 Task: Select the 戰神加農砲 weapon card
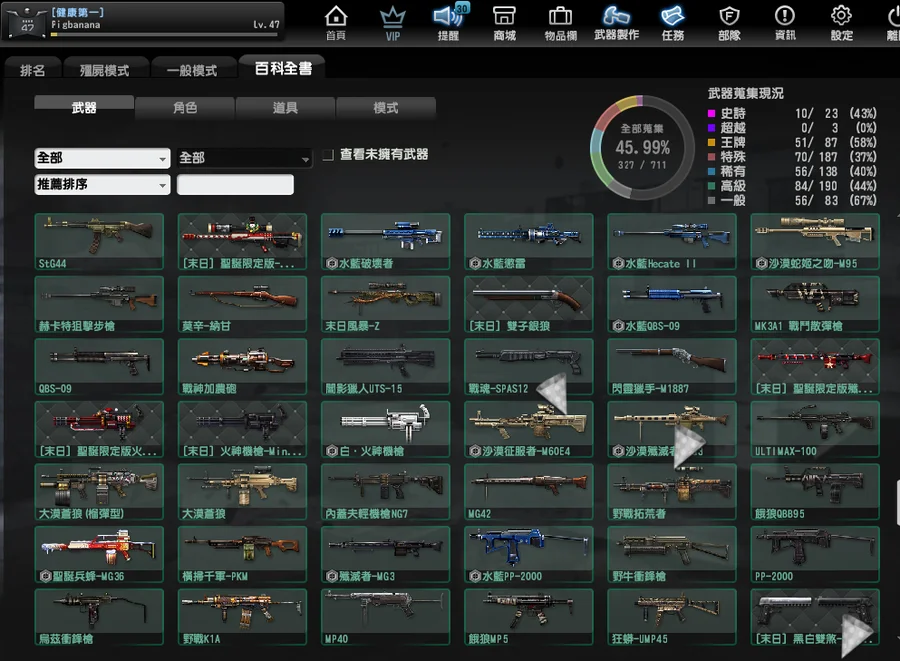(x=242, y=367)
